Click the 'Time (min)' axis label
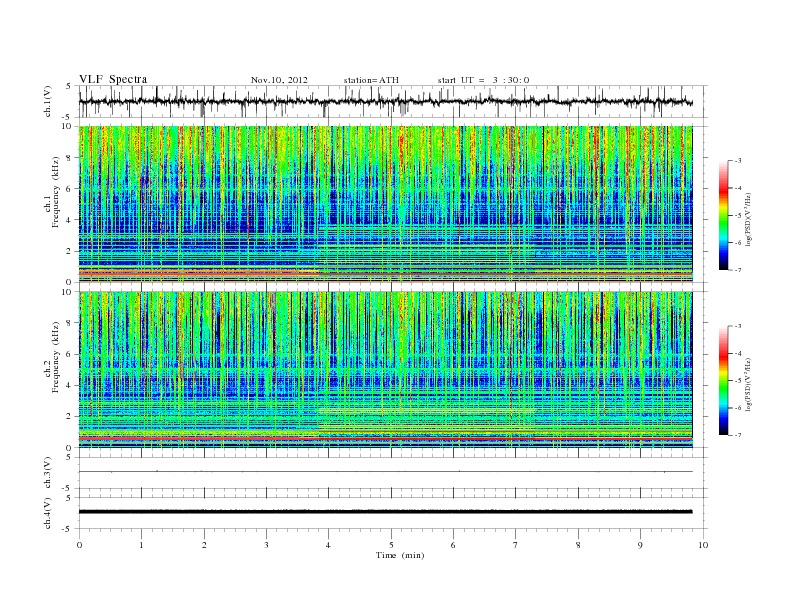Image resolution: width=792 pixels, height=612 pixels. coord(400,555)
